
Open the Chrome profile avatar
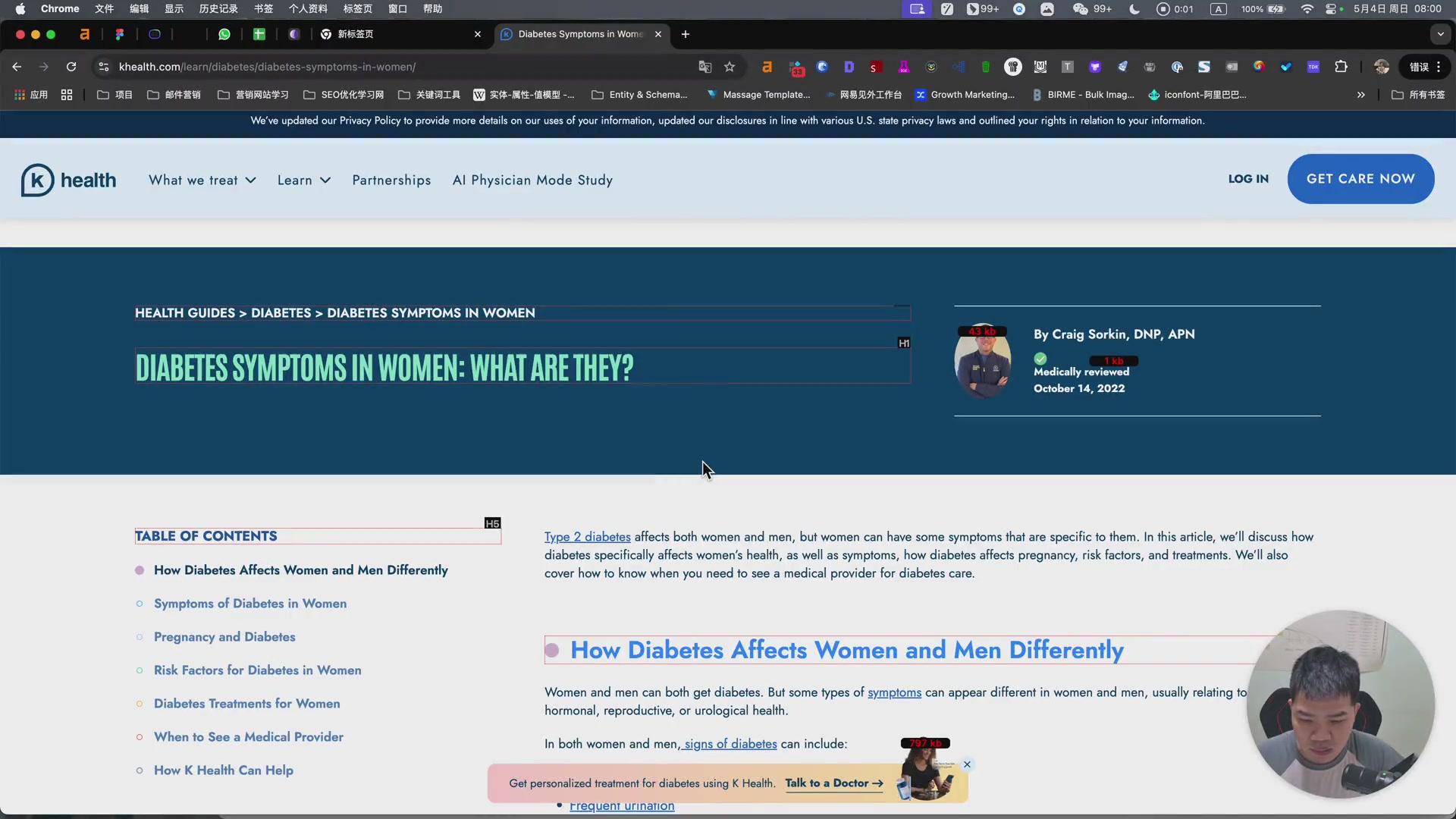[1382, 67]
